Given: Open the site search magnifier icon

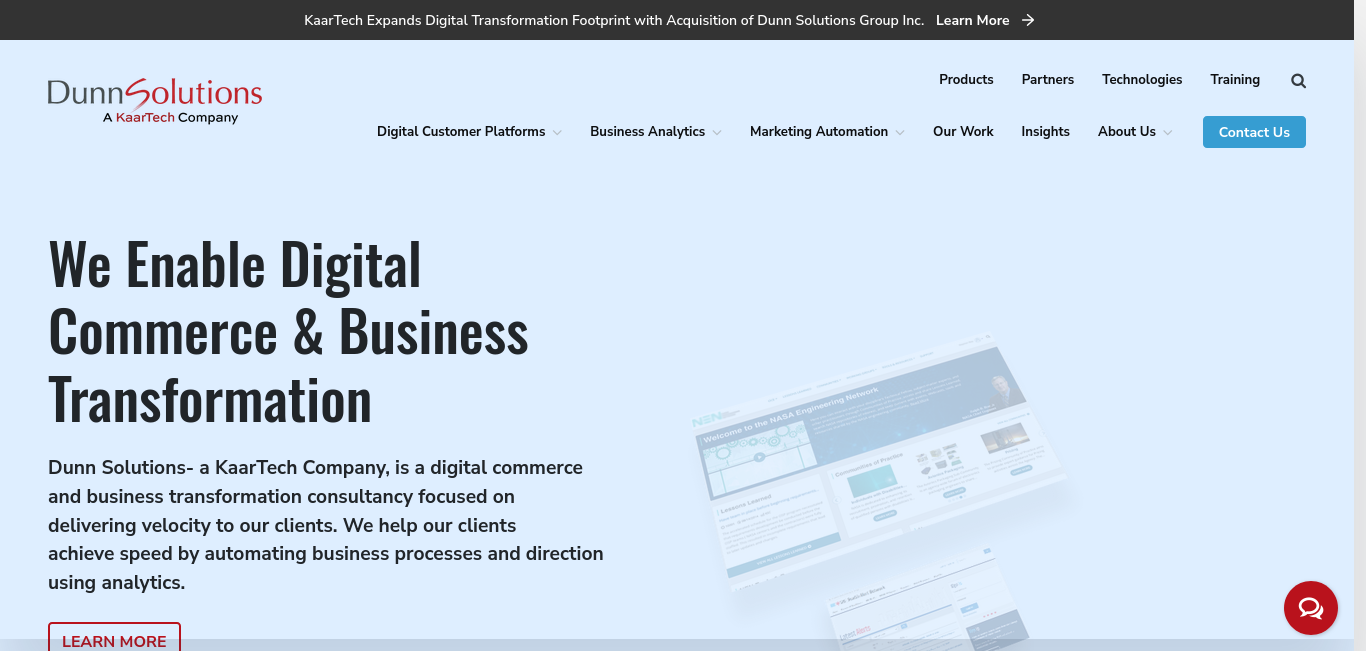Looking at the screenshot, I should point(1298,81).
